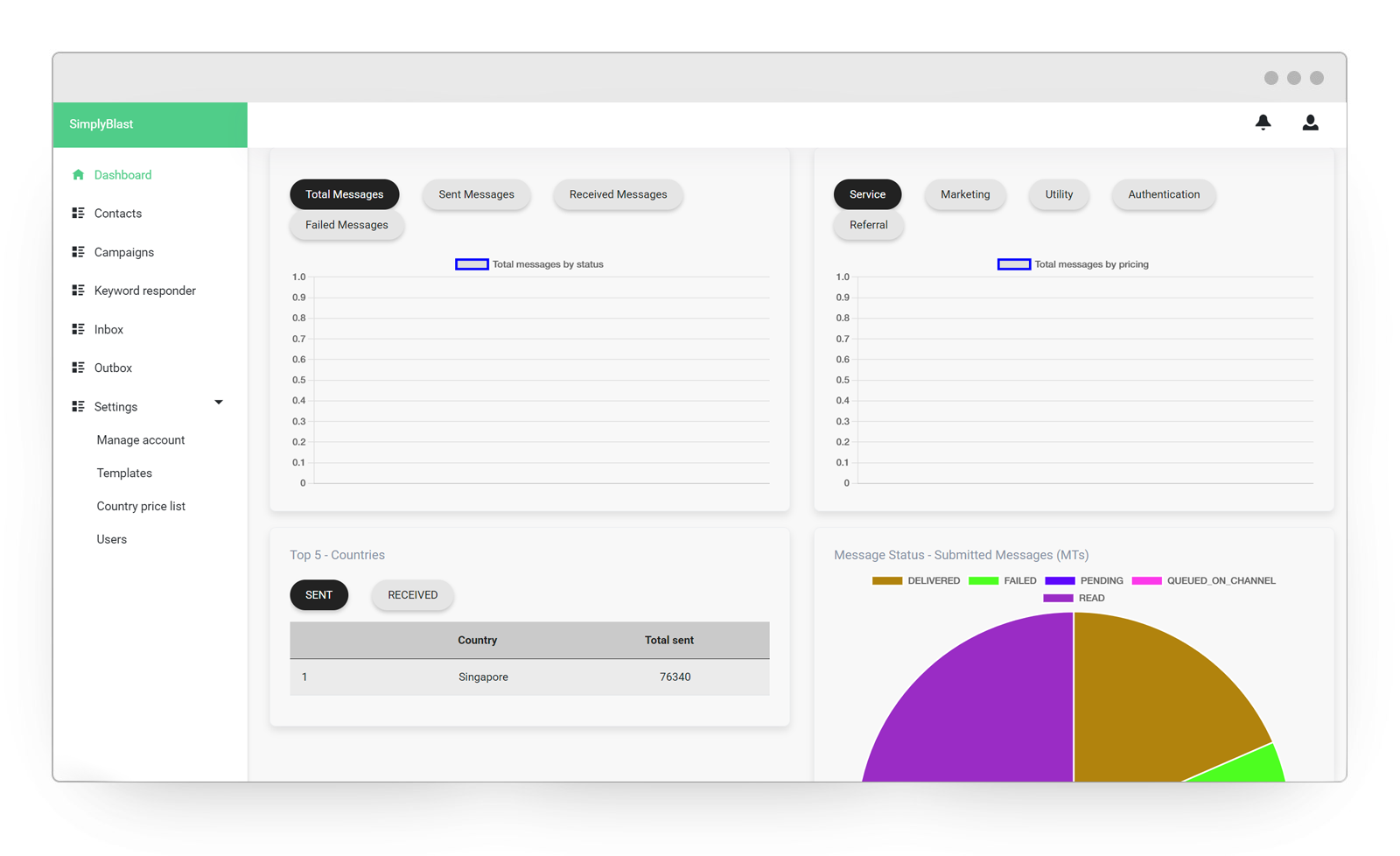Click the Inbox sidebar icon
Screen dimensions: 1400x856
[78, 329]
